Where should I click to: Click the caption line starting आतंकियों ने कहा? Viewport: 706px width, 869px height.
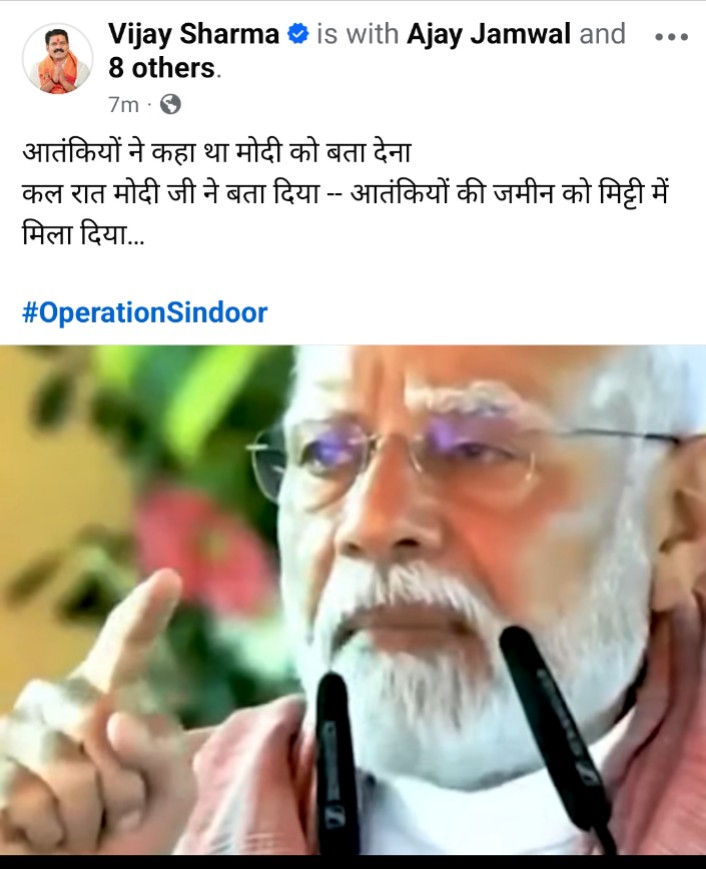(x=217, y=152)
